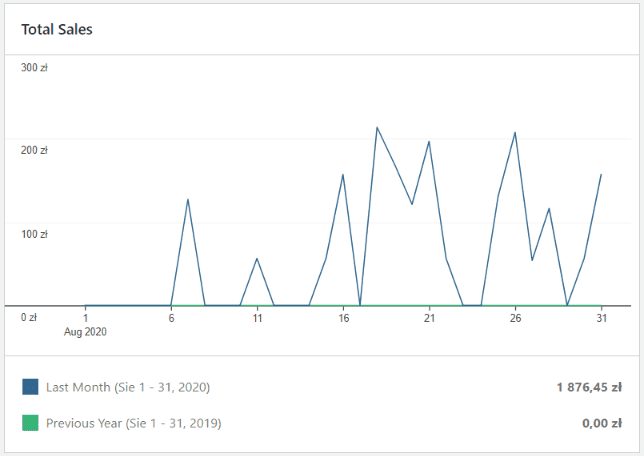Click the 1 876,45 zł total value
The image size is (644, 456).
tap(589, 387)
